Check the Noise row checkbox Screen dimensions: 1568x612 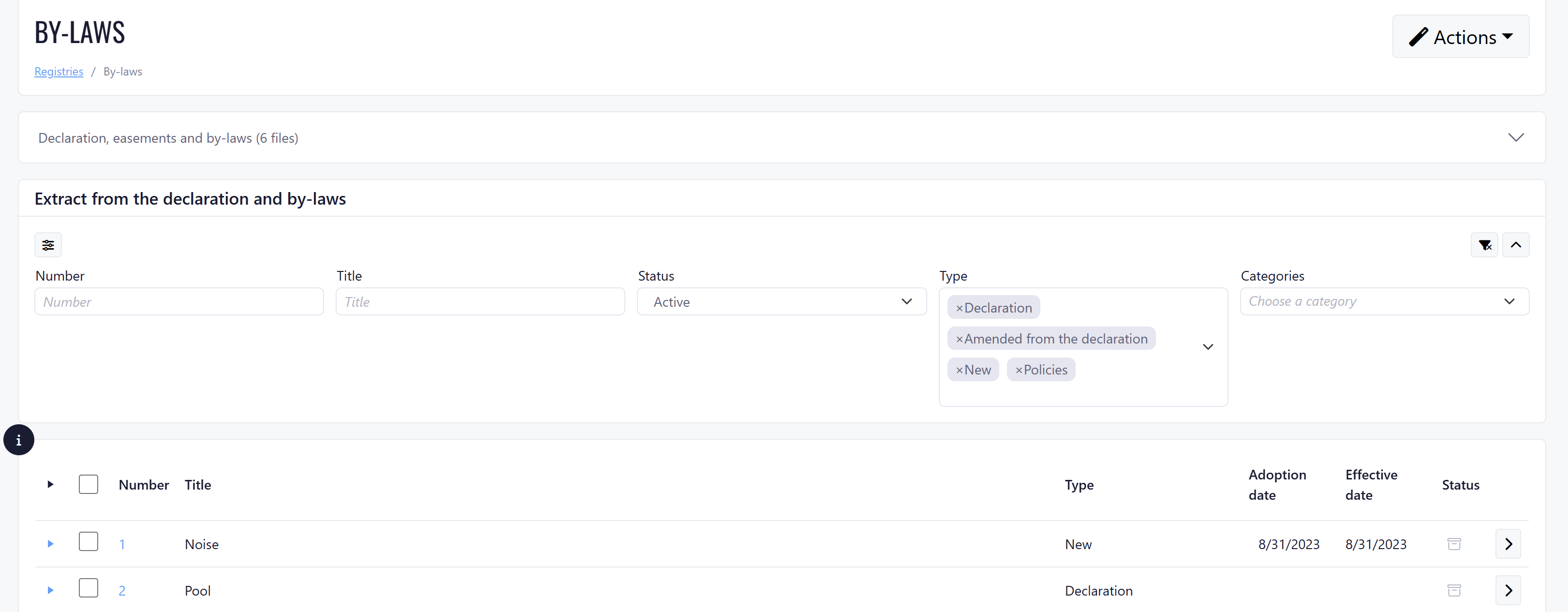(x=88, y=541)
